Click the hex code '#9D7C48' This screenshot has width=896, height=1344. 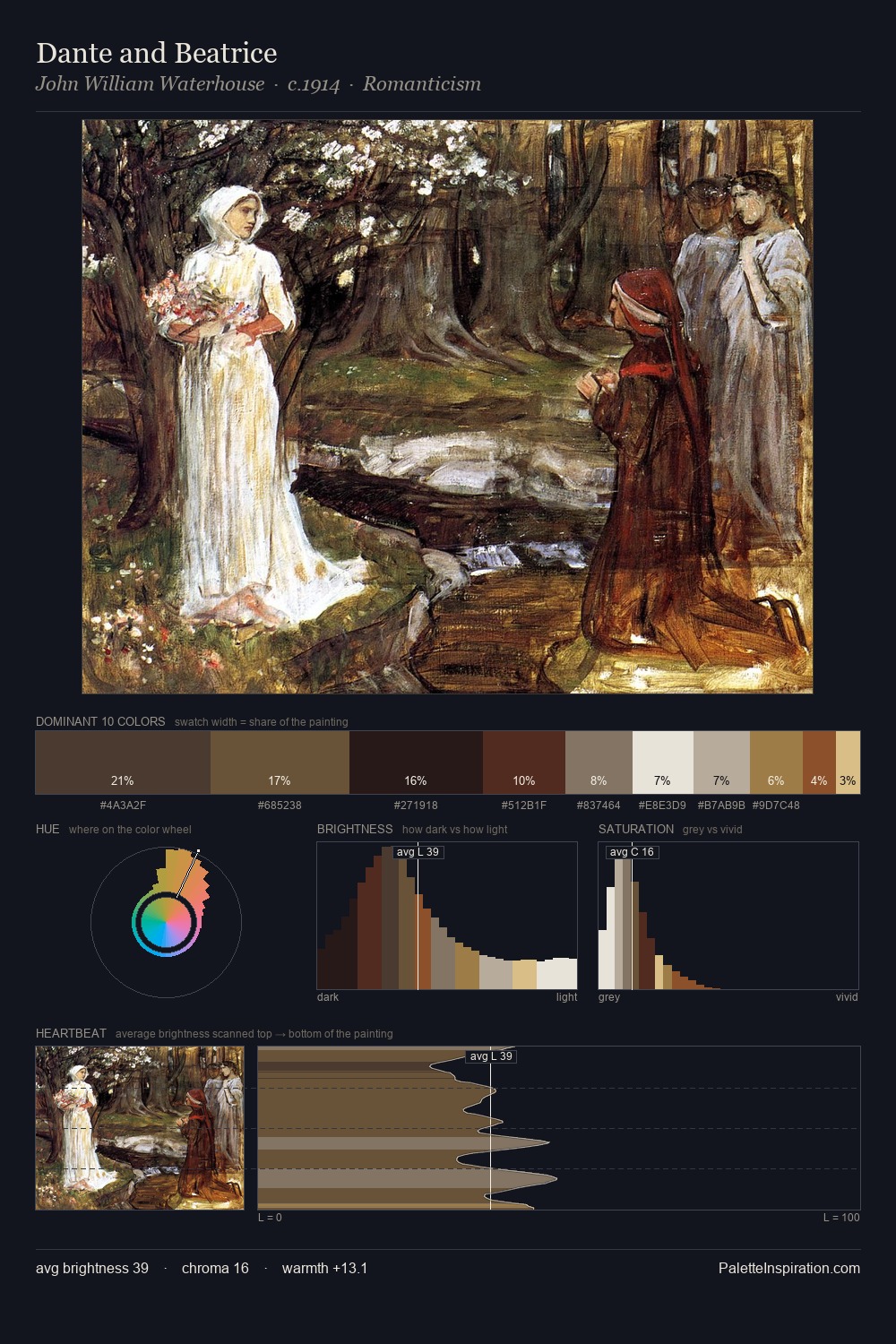point(776,806)
